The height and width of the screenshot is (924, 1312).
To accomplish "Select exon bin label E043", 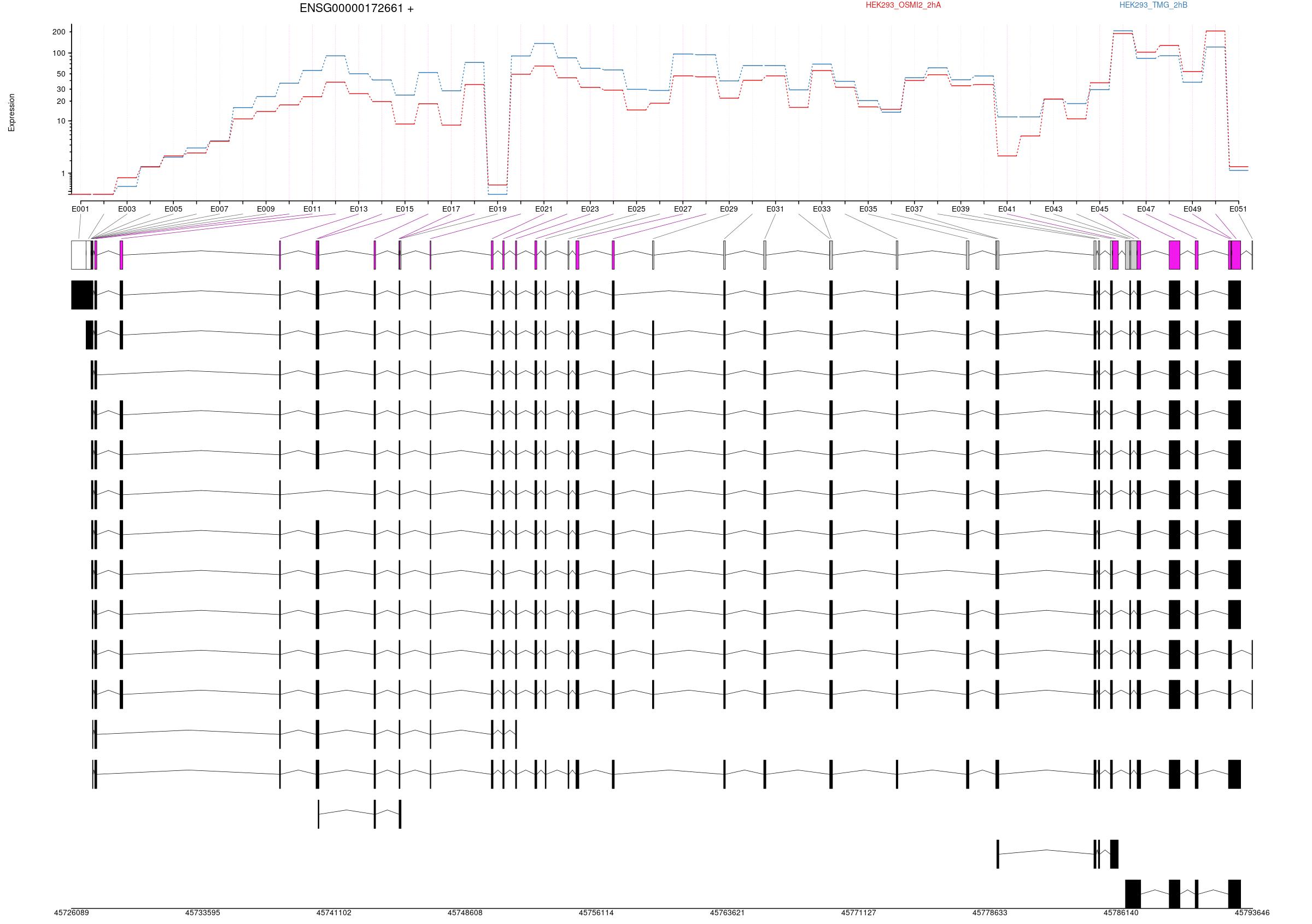I will pos(1054,209).
